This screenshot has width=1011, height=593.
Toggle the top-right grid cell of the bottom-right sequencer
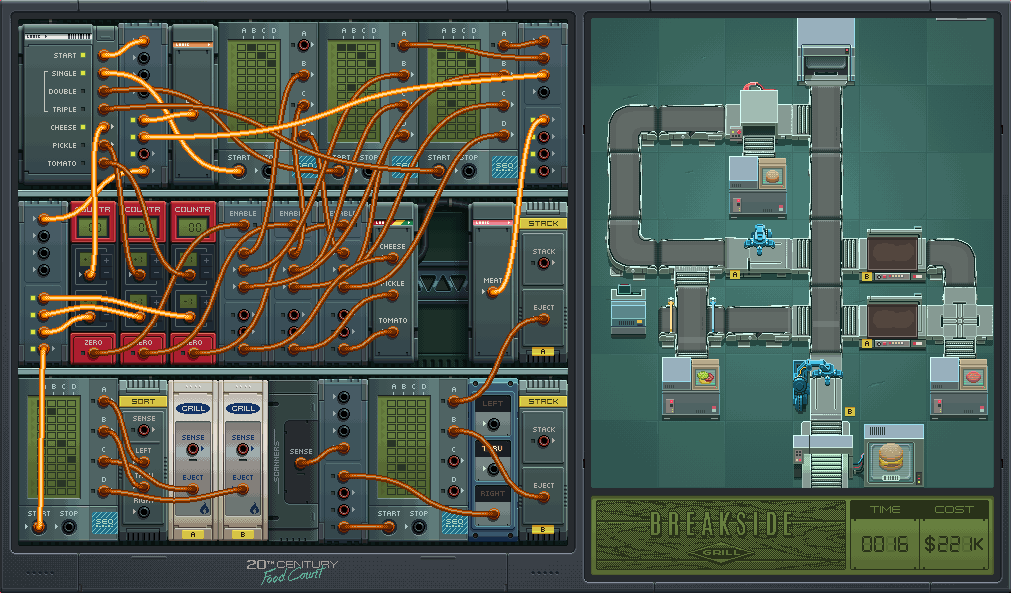pyautogui.click(x=424, y=403)
